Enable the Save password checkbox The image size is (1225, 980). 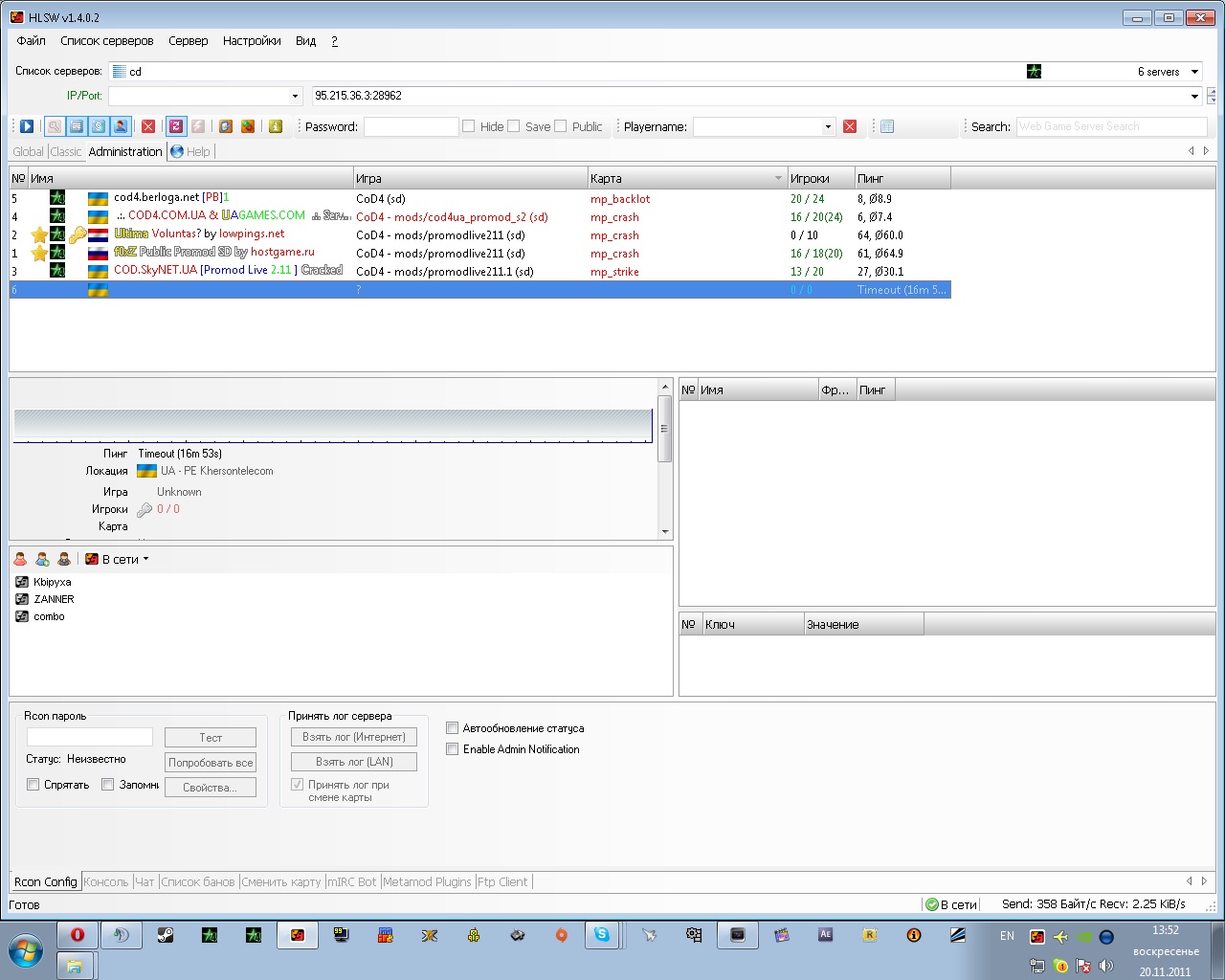coord(514,126)
